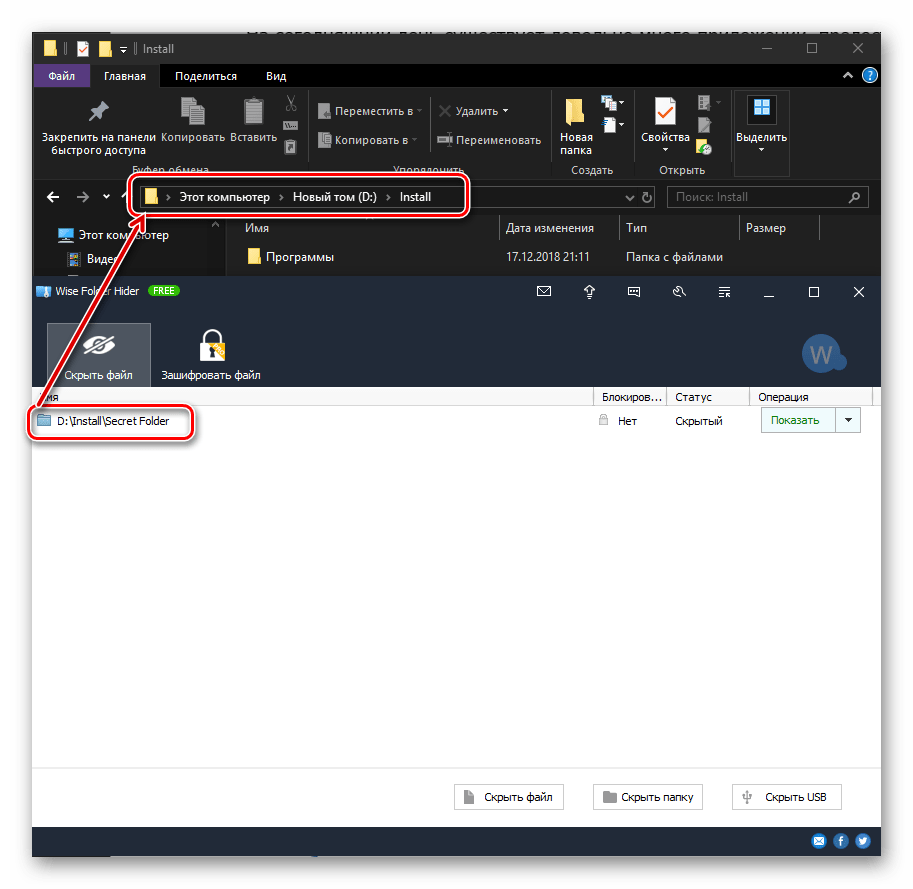Open the feedback chat icon in Wise Folder Hider

(x=634, y=292)
